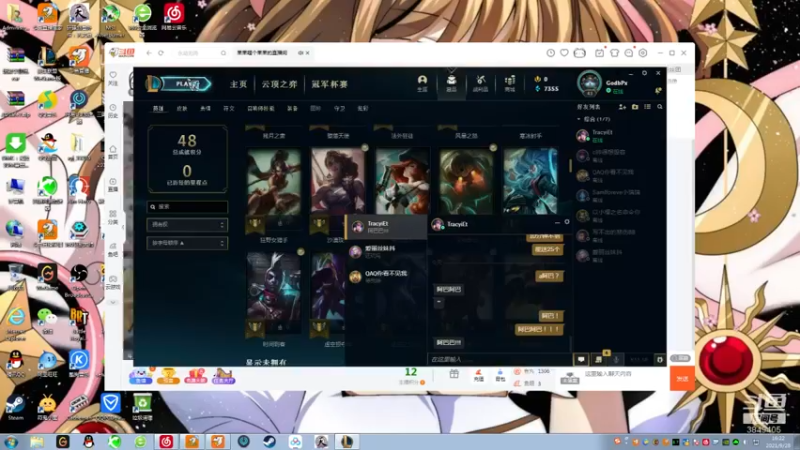Click the history clock icon in streaming app toolbar
This screenshot has height=450, width=800.
(551, 53)
